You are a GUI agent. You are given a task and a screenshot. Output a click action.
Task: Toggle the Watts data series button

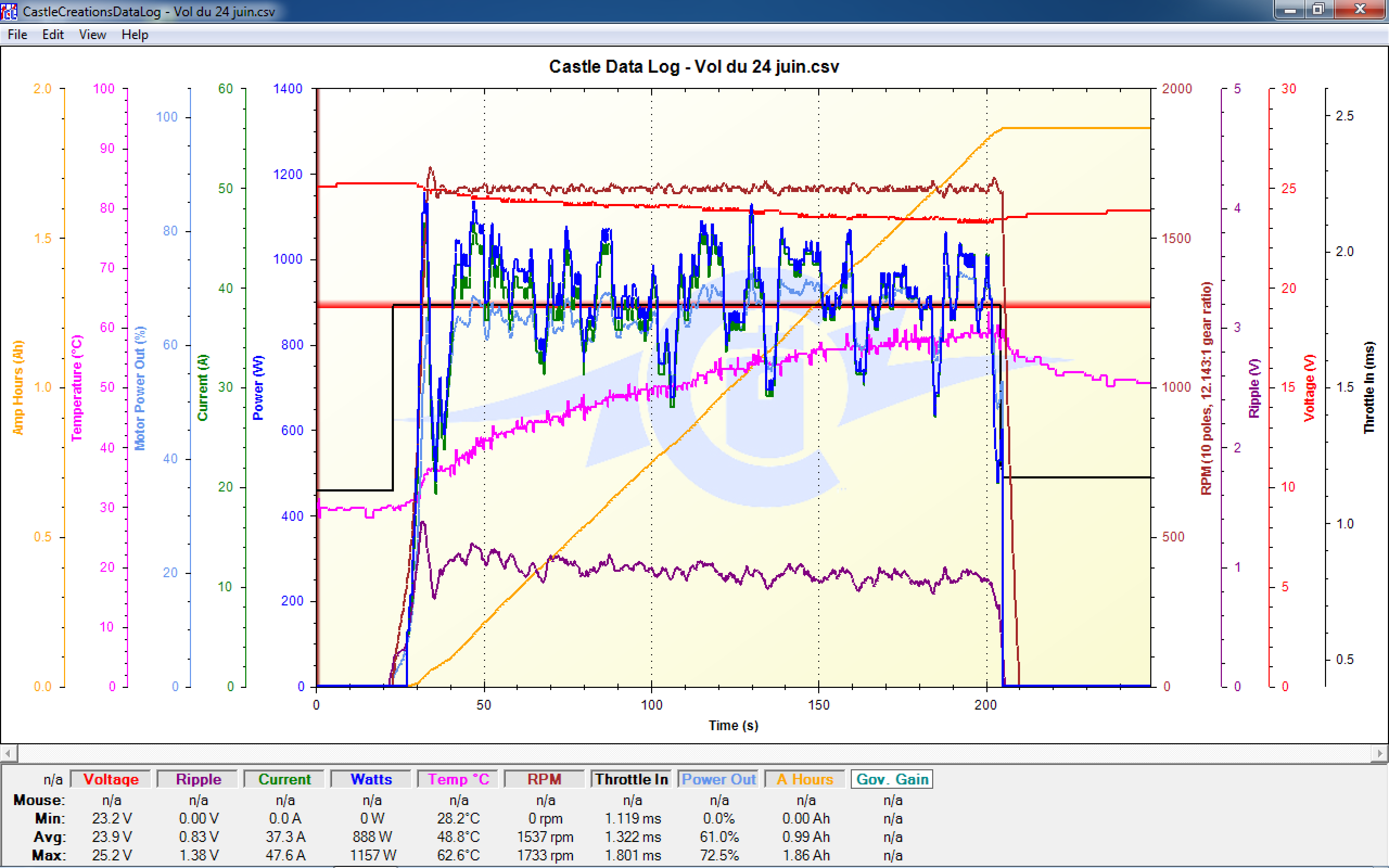point(371,779)
